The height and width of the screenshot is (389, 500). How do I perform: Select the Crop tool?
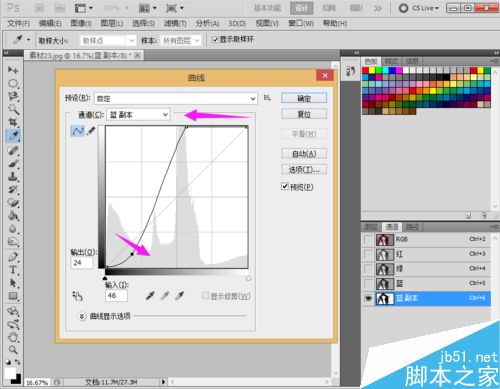click(13, 122)
